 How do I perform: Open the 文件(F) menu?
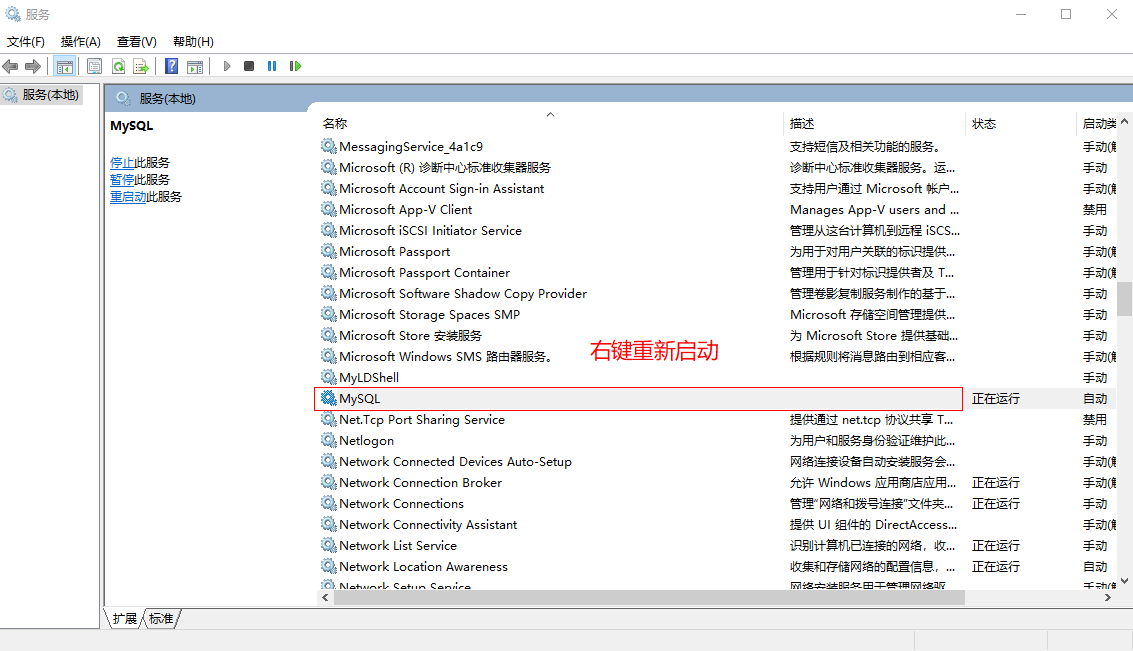point(26,42)
